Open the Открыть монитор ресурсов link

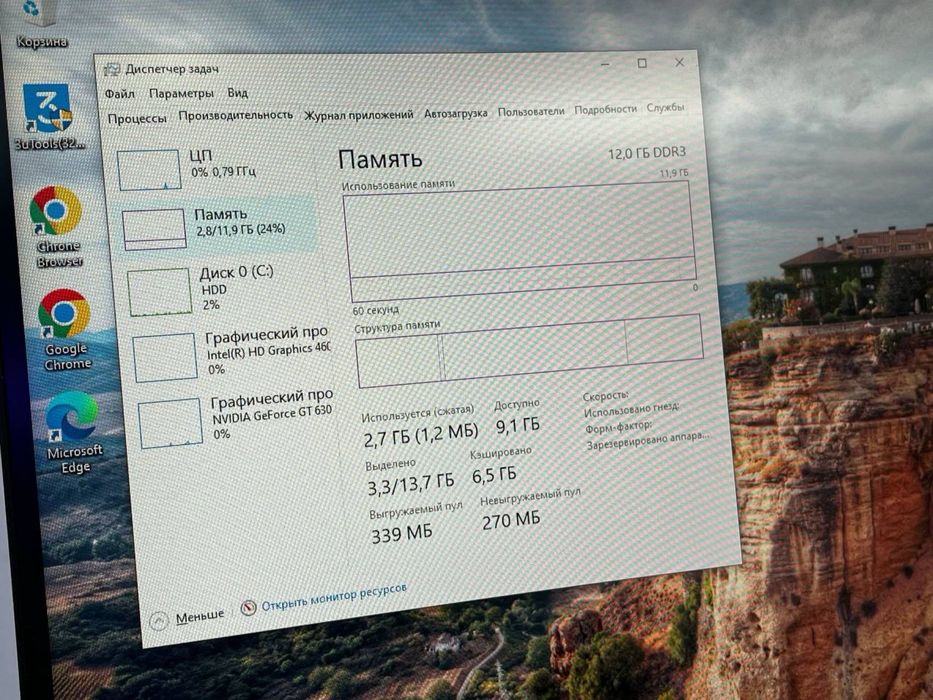(334, 596)
